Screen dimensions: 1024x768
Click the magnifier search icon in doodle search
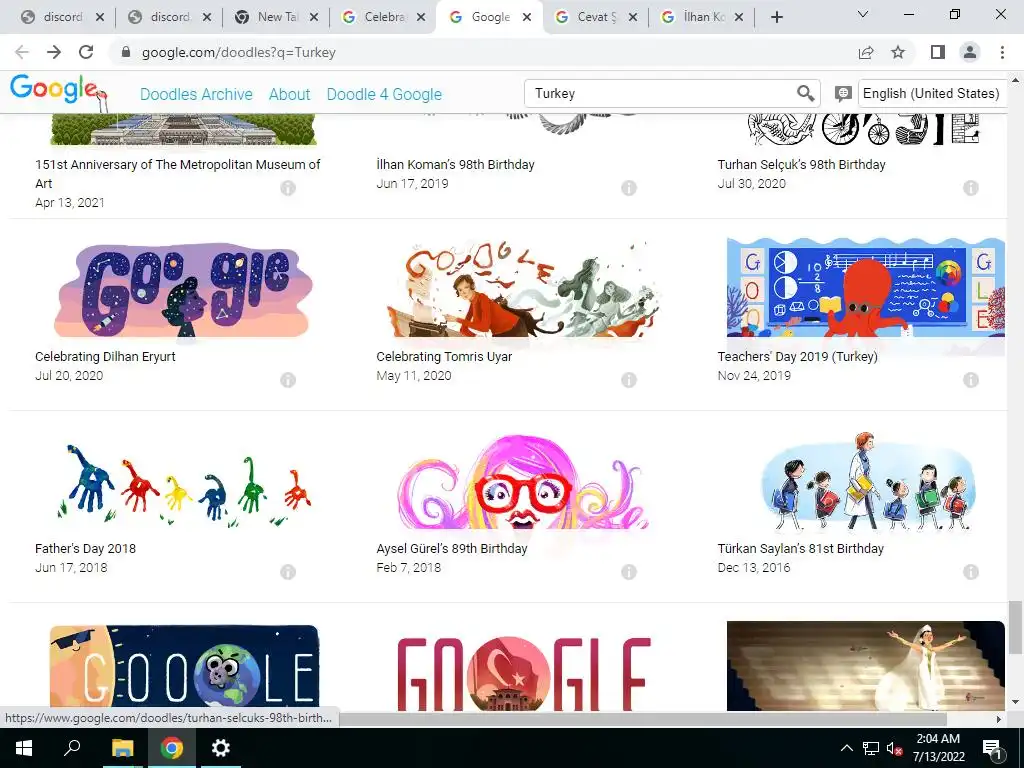click(805, 93)
